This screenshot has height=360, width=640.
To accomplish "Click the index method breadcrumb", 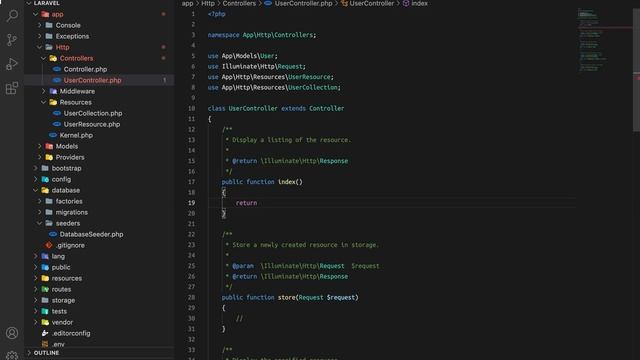I will pos(419,3).
